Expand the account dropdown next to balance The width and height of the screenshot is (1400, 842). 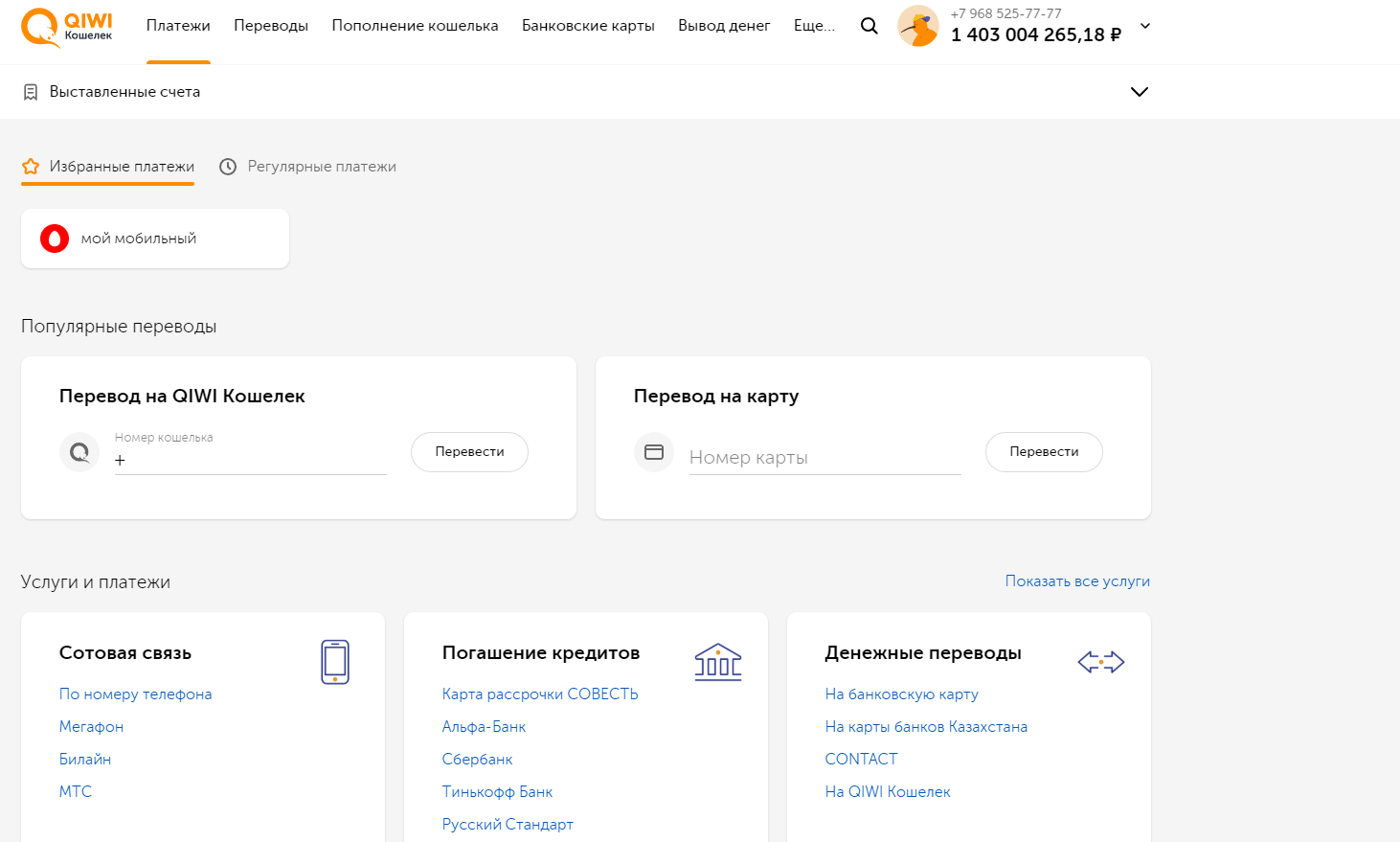coord(1145,26)
